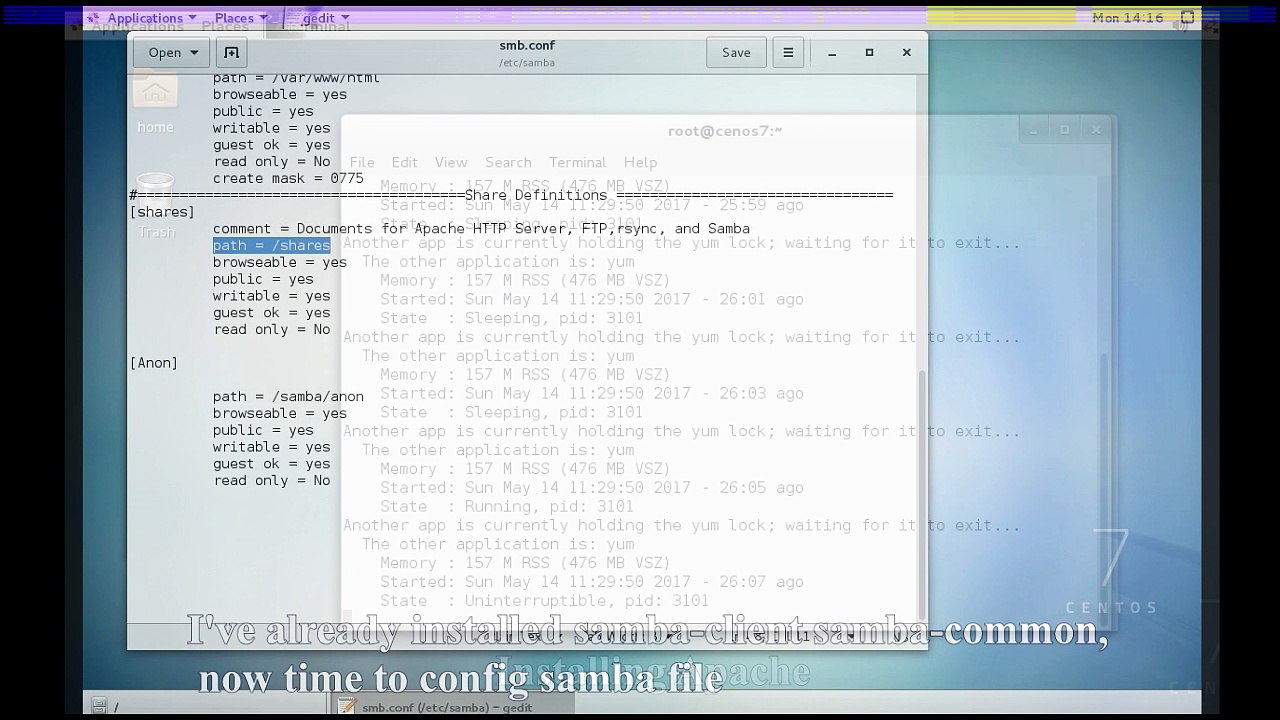
Task: Maximize the gedit smb.conf window
Action: click(869, 53)
